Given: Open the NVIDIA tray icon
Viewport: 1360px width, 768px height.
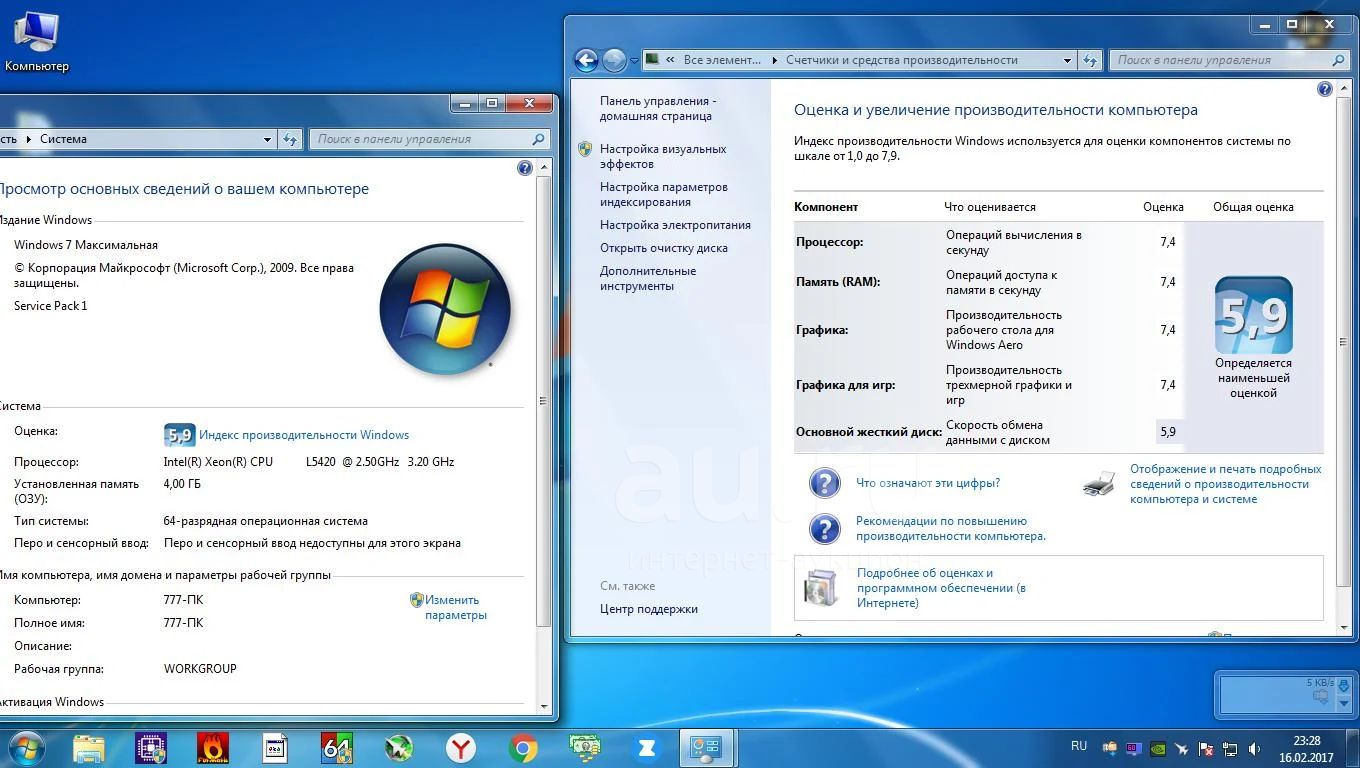Looking at the screenshot, I should coord(1157,748).
